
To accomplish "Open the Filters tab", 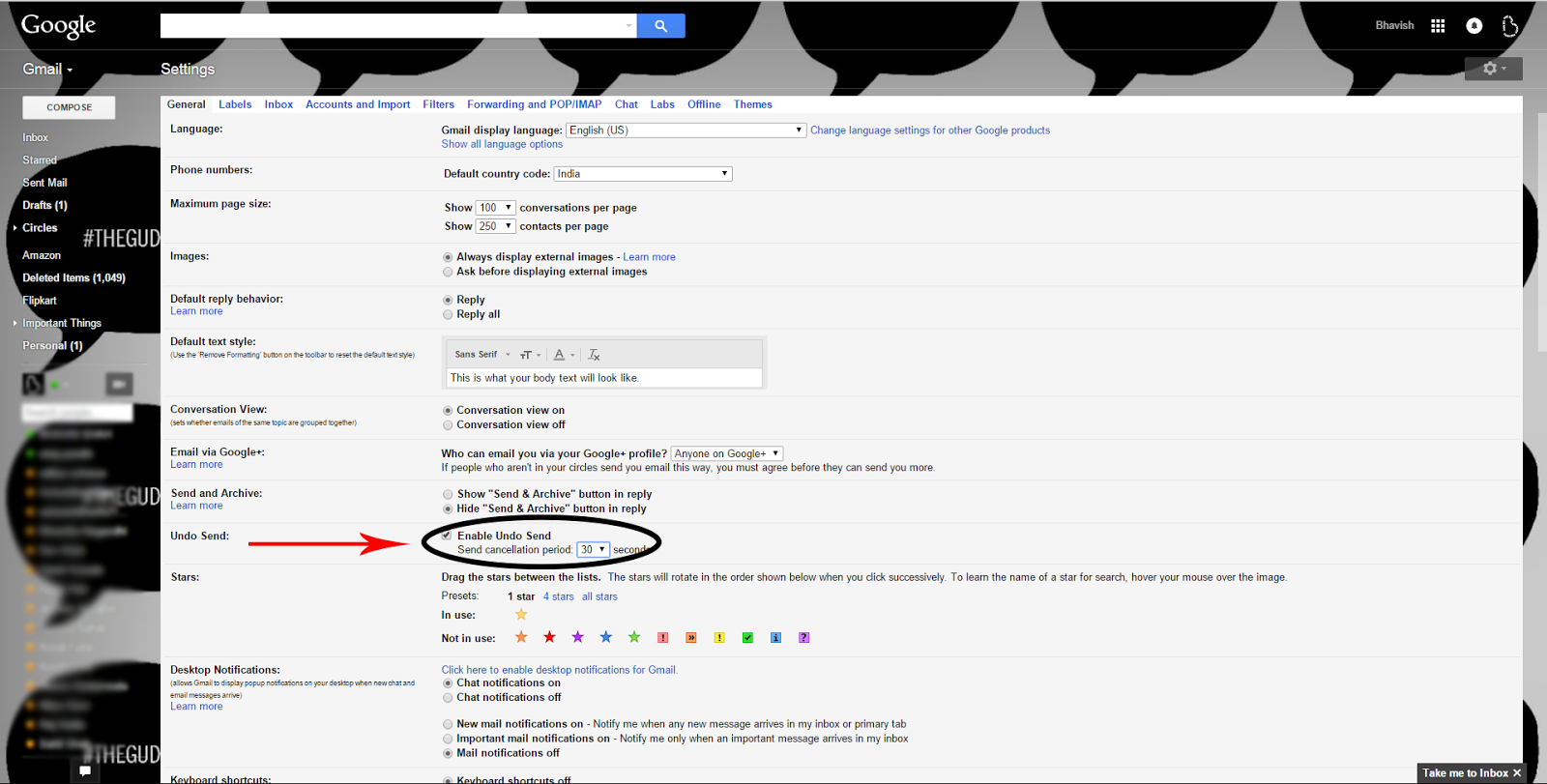I will tap(438, 104).
